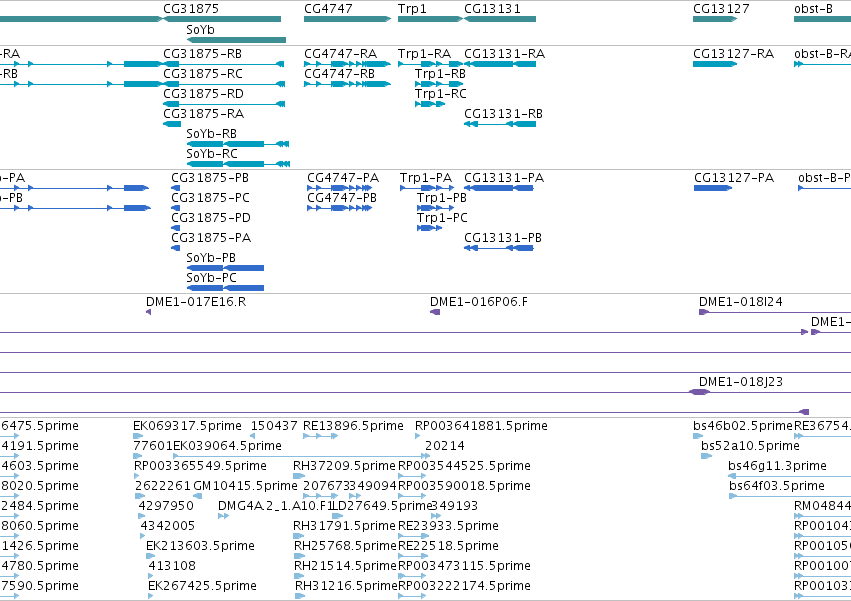
Task: Click the CG13131 gene label
Action: 492,9
